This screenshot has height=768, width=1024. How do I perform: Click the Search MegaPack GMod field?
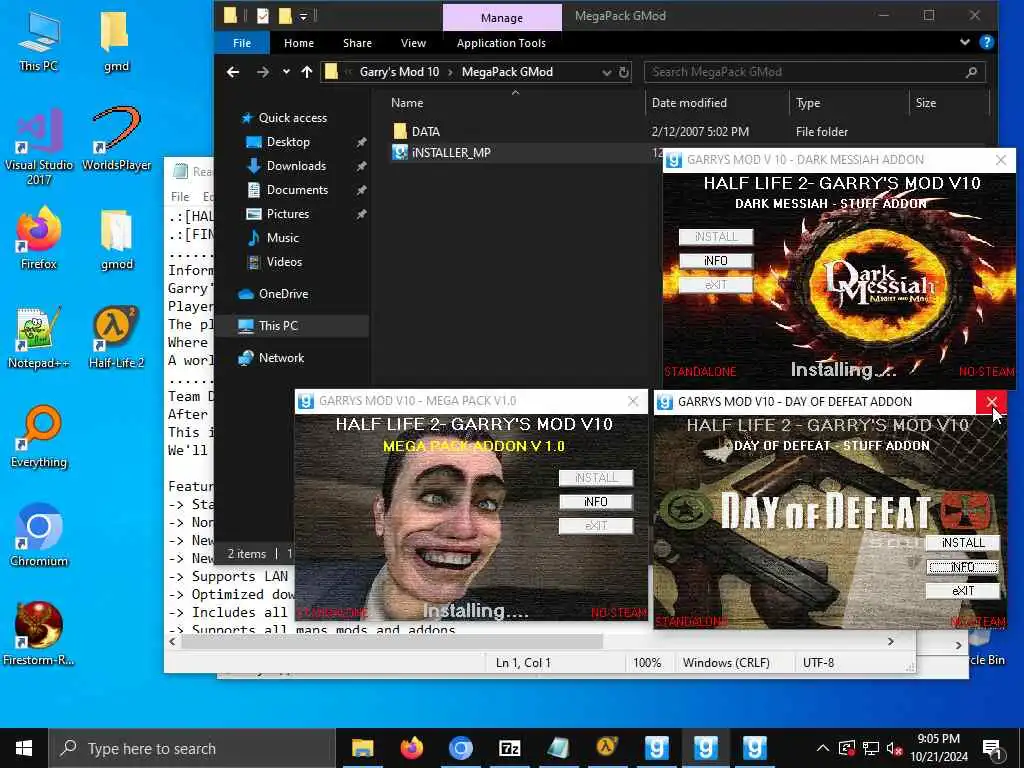pos(814,72)
